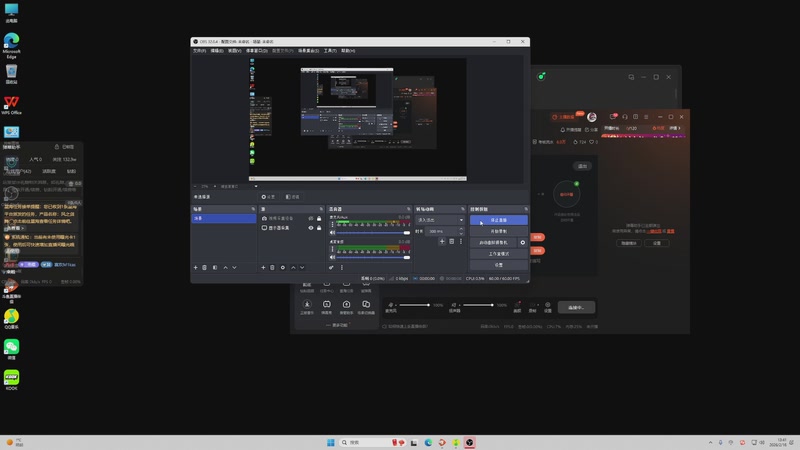Pop out Scene Transitions dock icon
Screen dimensions: 800x450
[463, 209]
